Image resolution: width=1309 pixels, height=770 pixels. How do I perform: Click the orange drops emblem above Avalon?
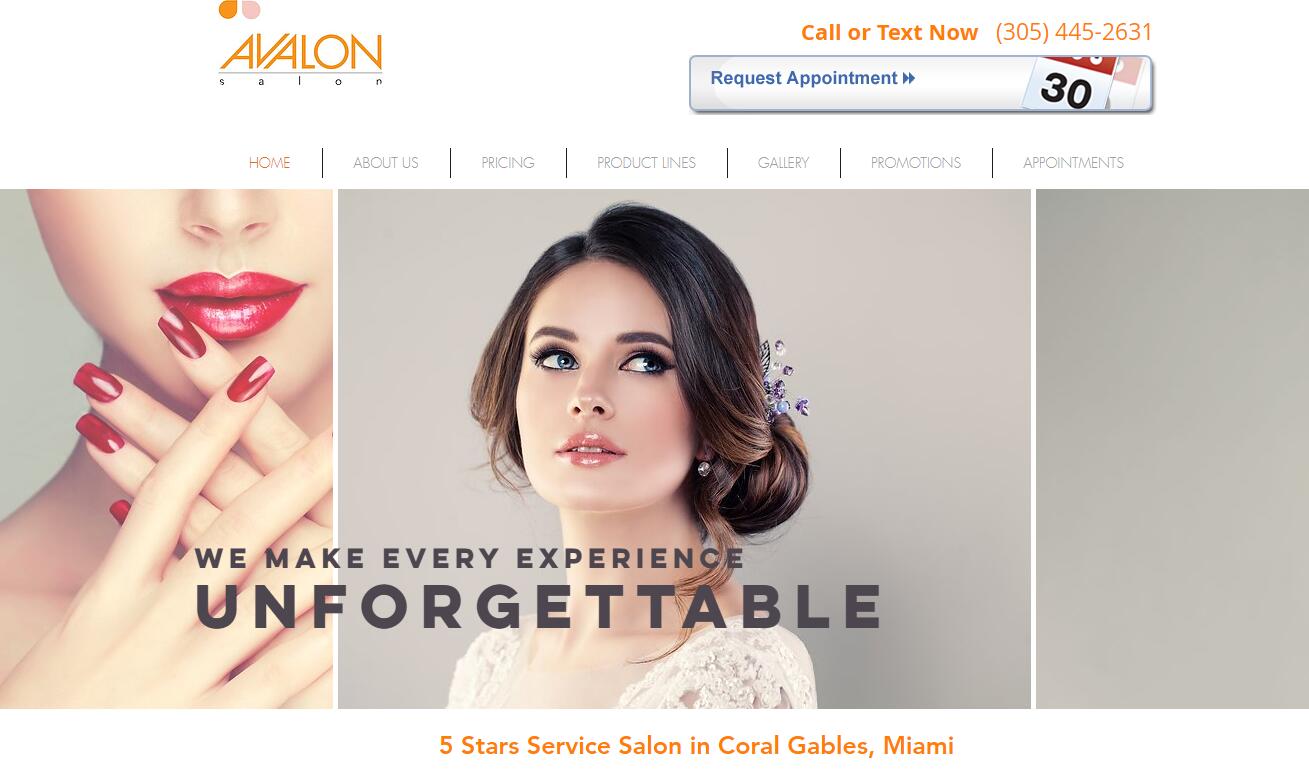tap(240, 10)
